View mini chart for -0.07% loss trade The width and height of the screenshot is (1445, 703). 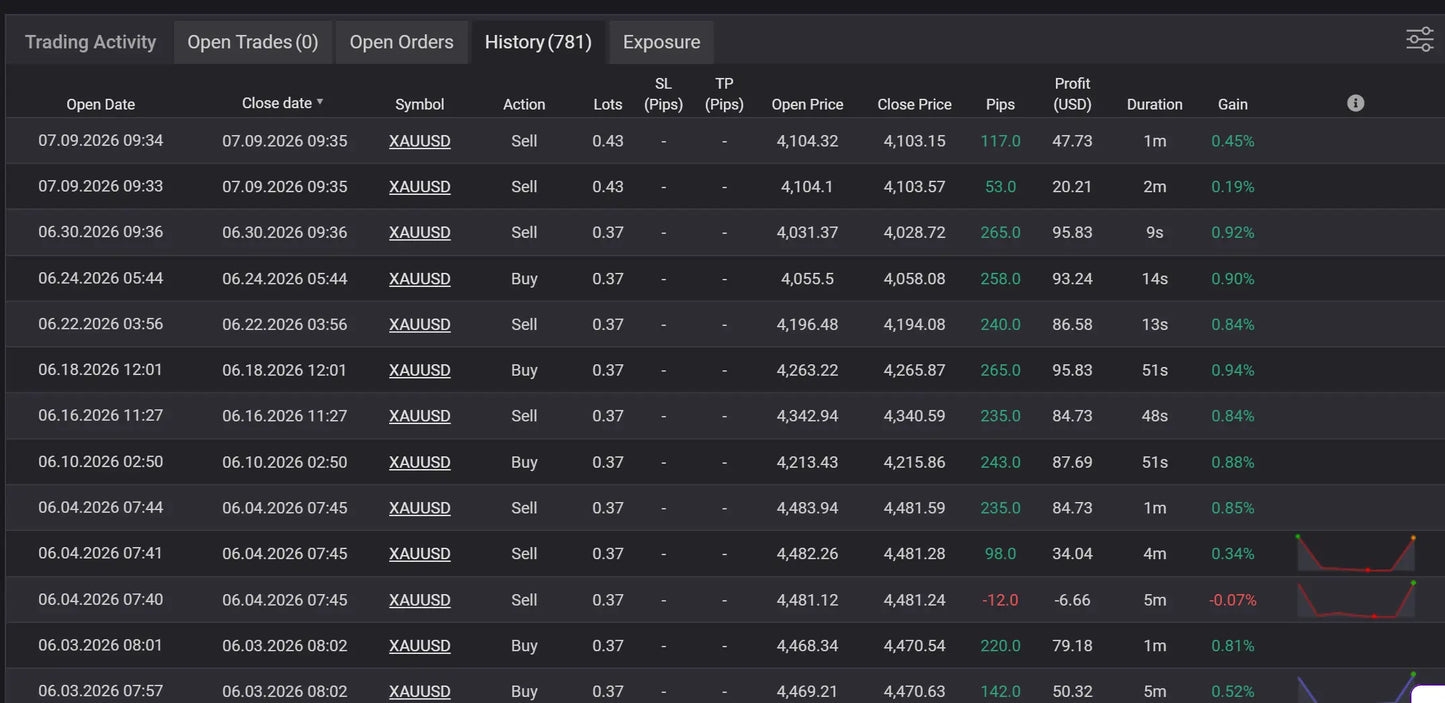coord(1356,599)
